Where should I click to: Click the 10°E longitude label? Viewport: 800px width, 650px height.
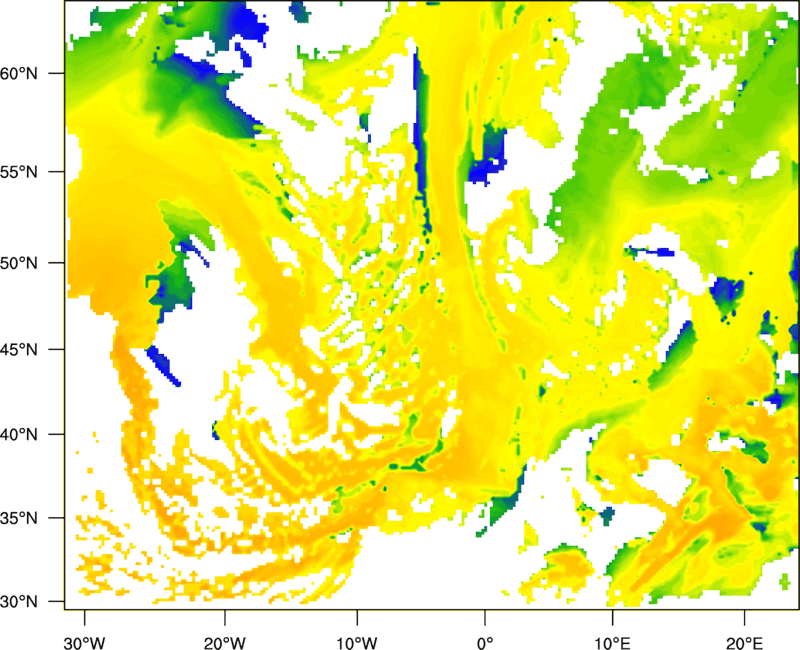click(612, 643)
